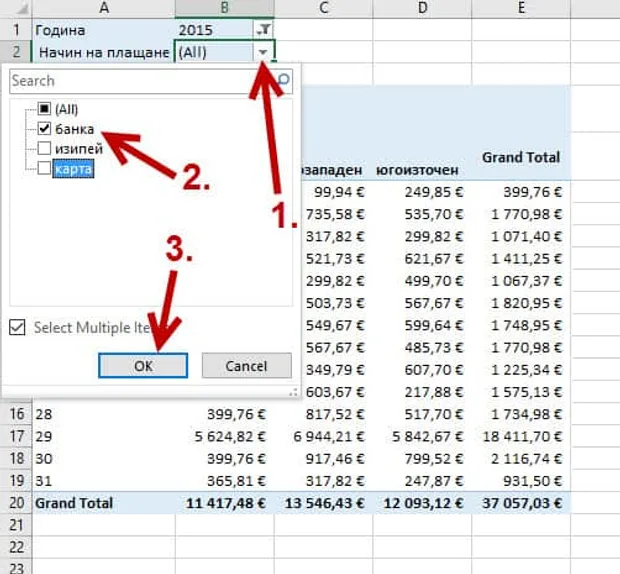Check the карта checkbox
Image resolution: width=620 pixels, height=574 pixels.
coord(44,168)
